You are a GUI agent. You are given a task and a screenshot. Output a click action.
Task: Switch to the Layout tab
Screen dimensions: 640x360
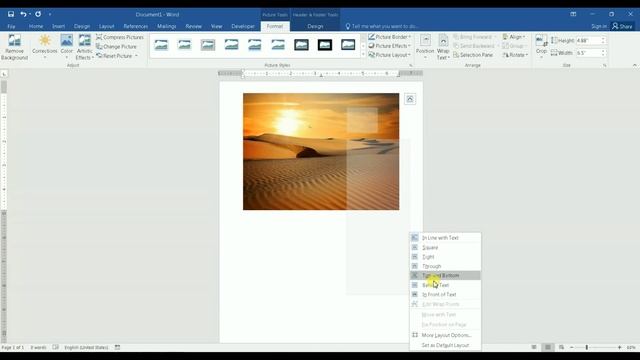click(107, 26)
